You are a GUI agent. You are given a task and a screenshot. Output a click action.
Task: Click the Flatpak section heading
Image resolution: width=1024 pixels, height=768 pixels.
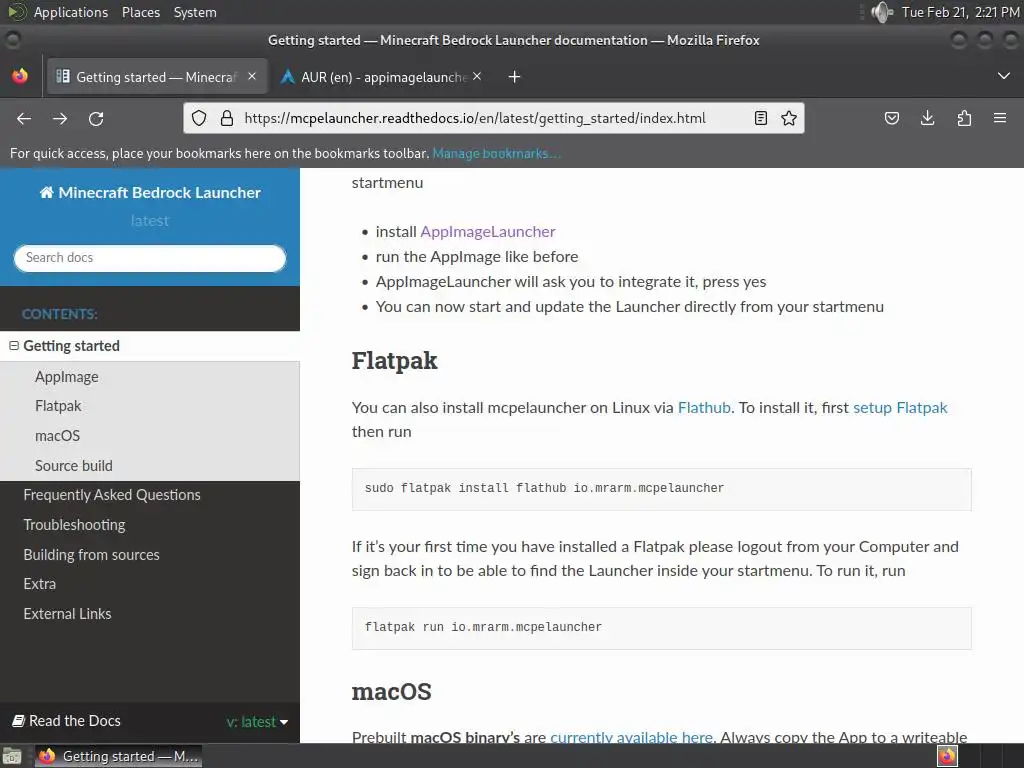[x=394, y=361]
